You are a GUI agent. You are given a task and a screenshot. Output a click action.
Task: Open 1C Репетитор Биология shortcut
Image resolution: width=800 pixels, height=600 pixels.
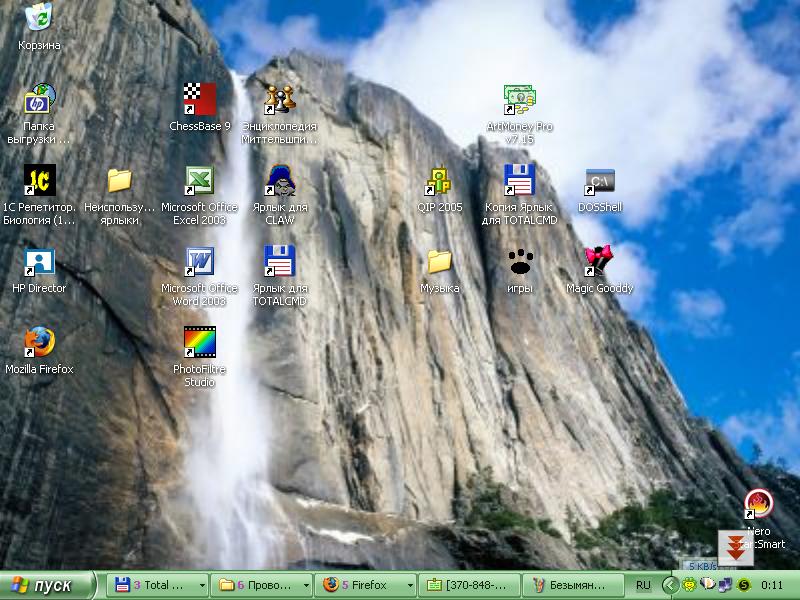[39, 180]
